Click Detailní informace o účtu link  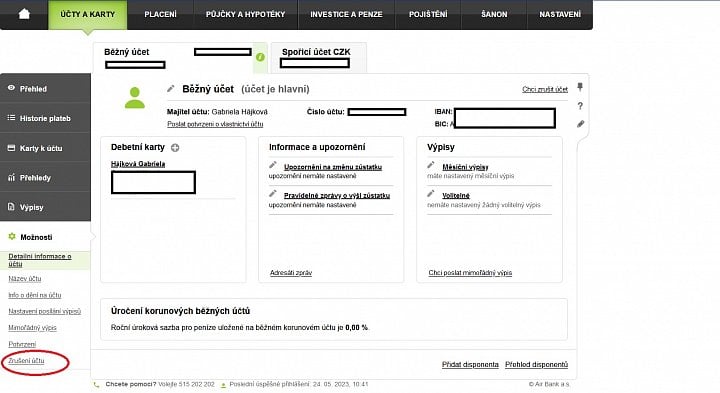(x=40, y=260)
